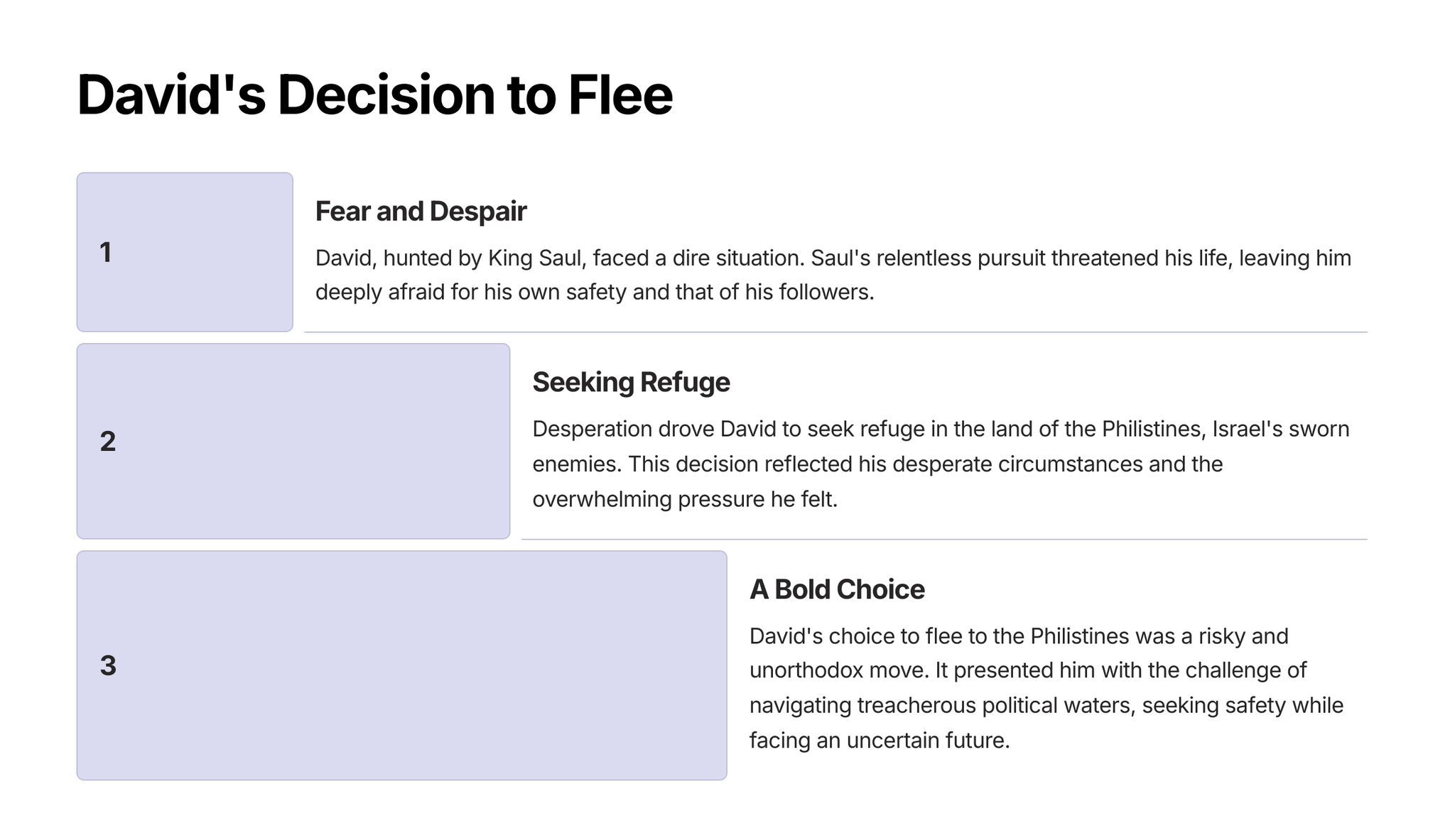The width and height of the screenshot is (1455, 840).
Task: Click the numeral 3 in the third box
Action: point(108,666)
